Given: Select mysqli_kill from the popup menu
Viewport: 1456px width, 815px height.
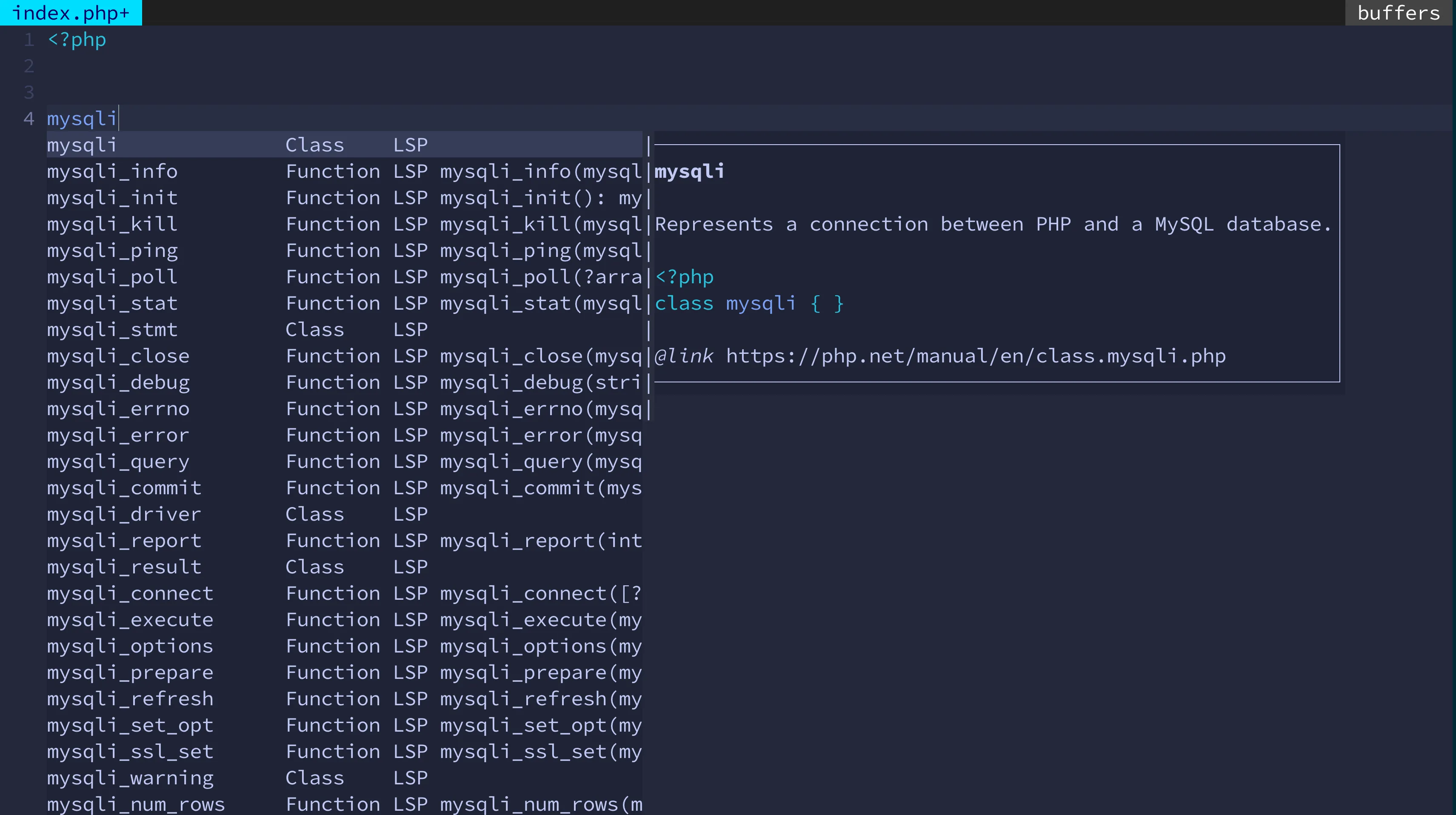Looking at the screenshot, I should coord(112,224).
